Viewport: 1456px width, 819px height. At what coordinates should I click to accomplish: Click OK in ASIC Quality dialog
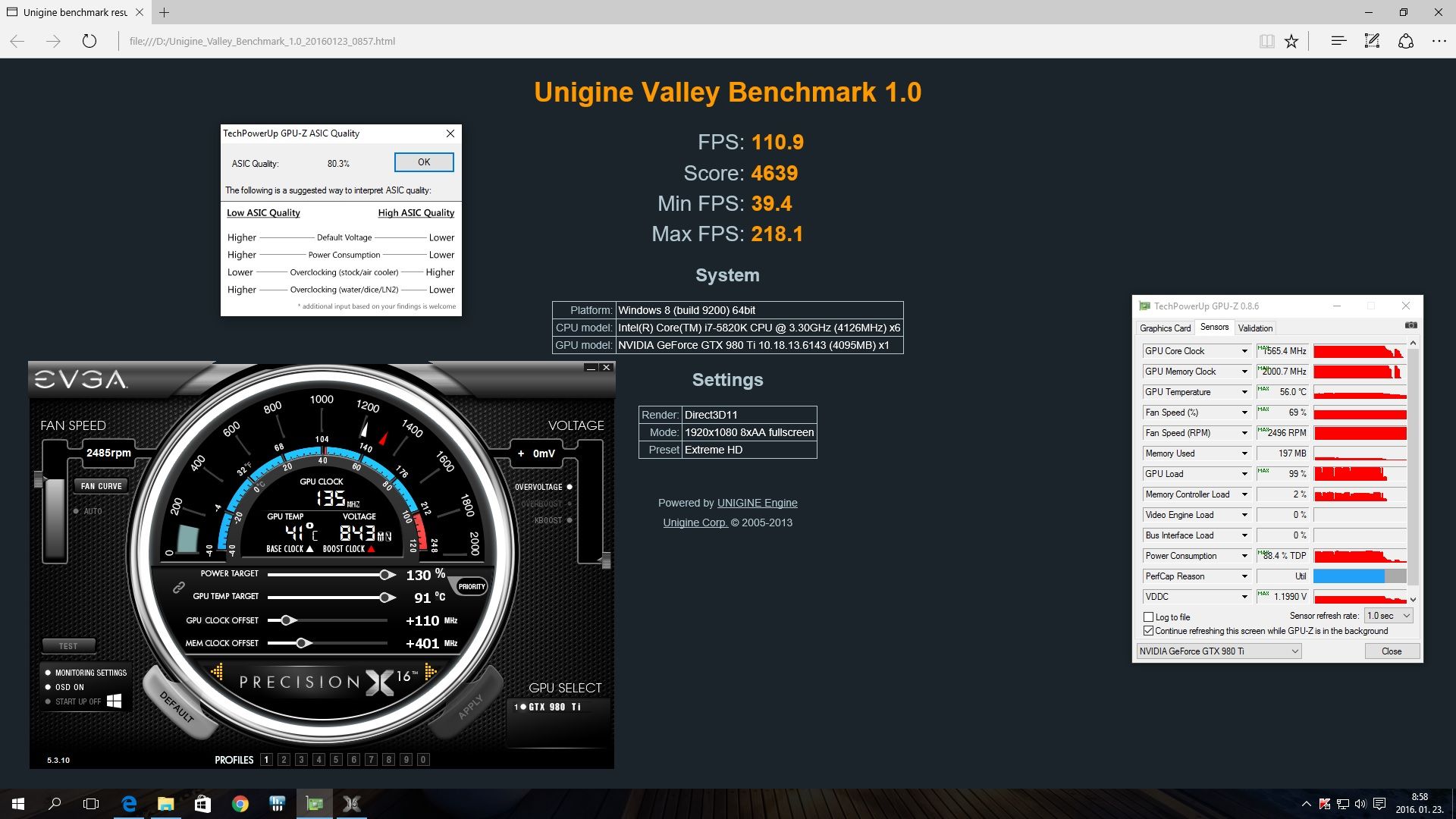[424, 162]
